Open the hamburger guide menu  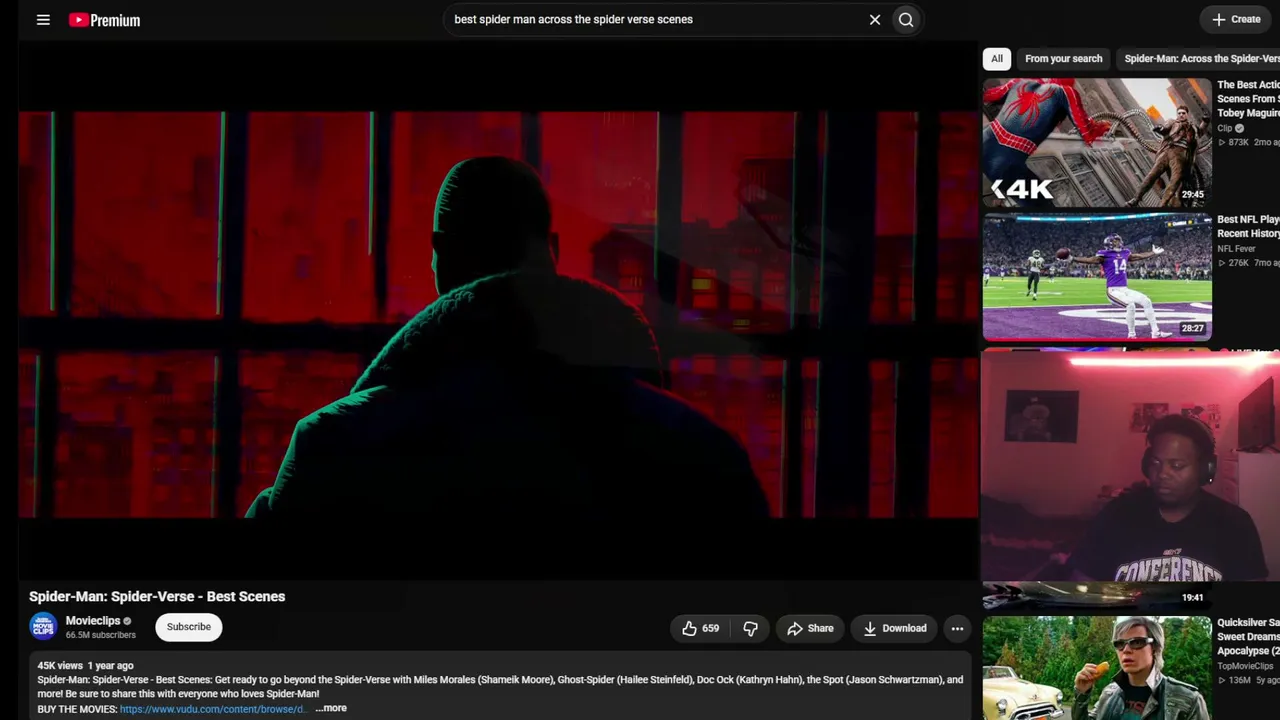(x=43, y=19)
